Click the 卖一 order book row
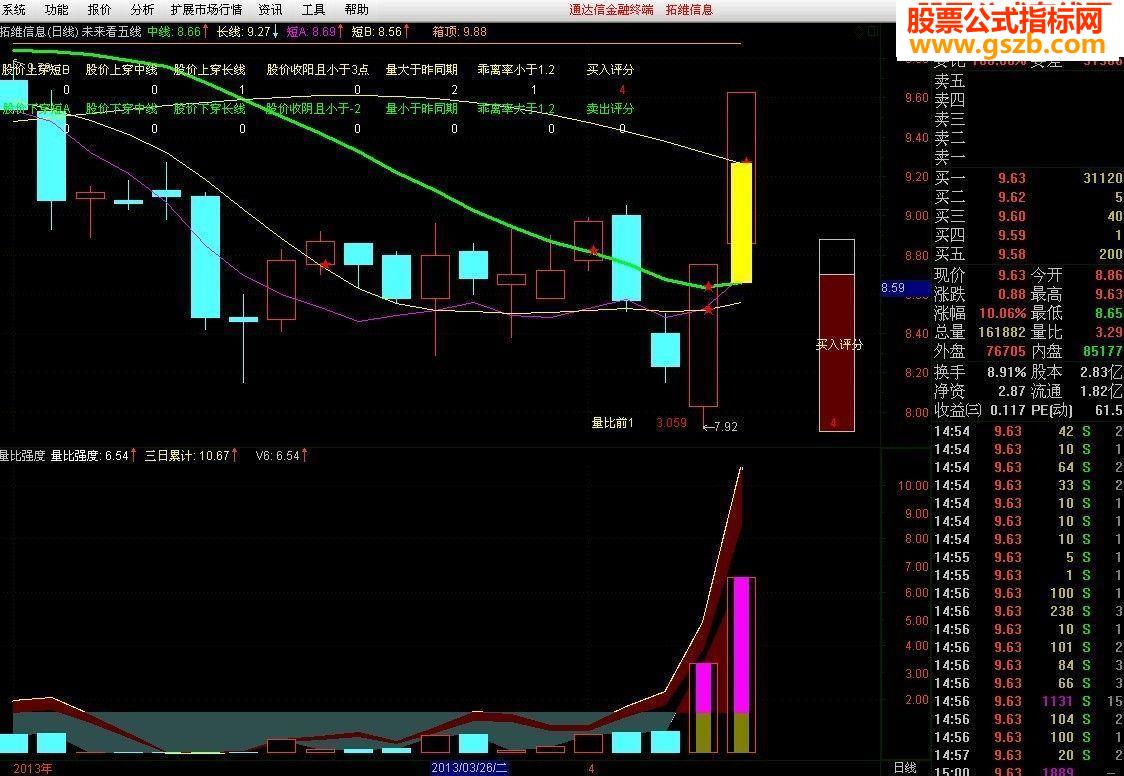Screen dimensions: 1124x776 (1029, 158)
